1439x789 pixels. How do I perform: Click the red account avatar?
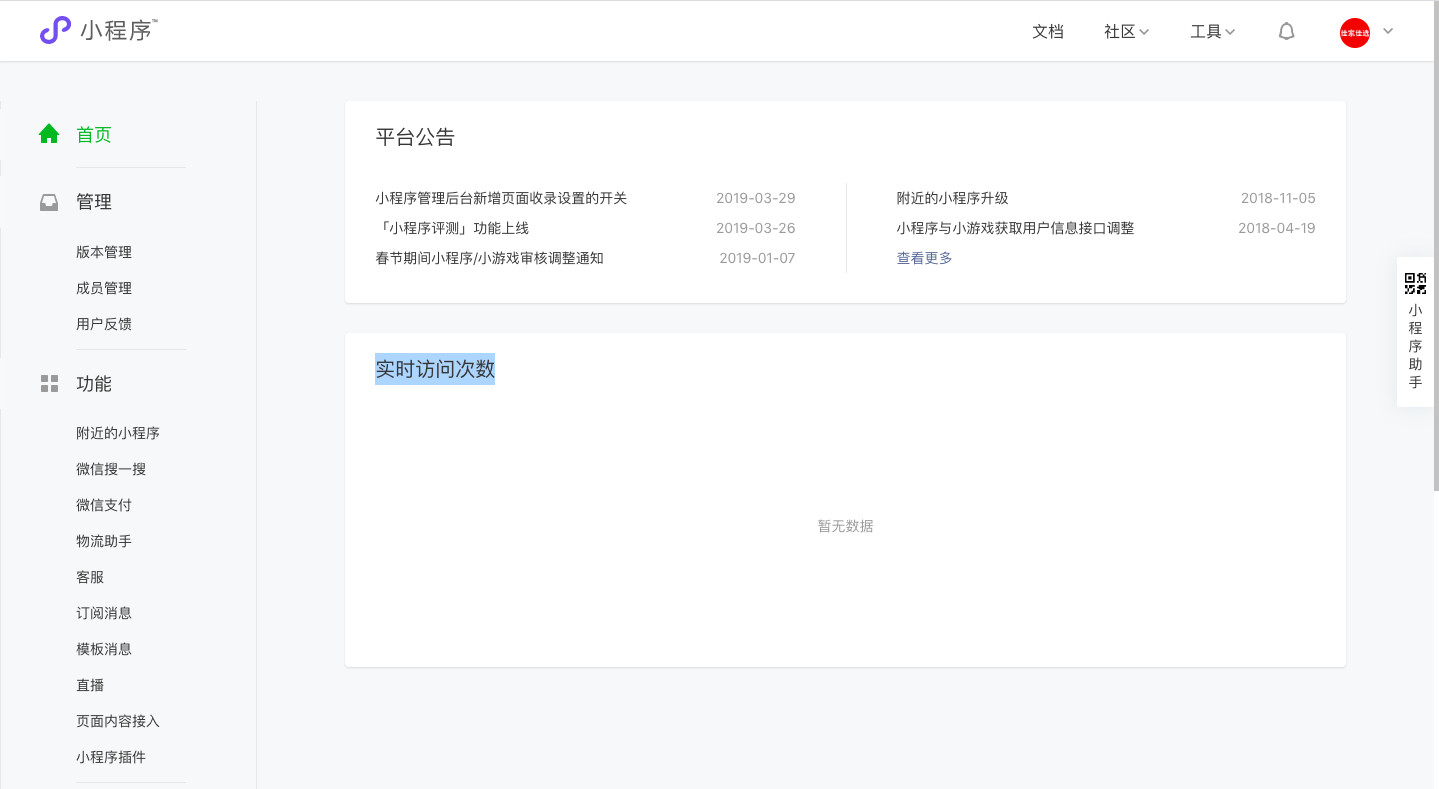pyautogui.click(x=1355, y=33)
